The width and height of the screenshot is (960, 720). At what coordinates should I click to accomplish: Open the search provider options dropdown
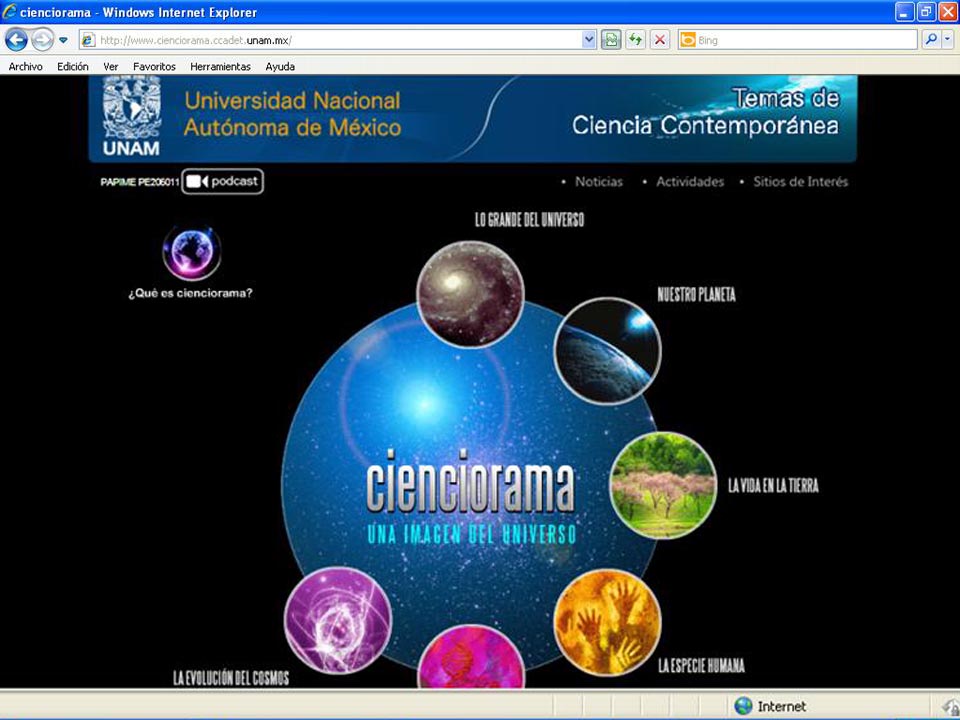(x=947, y=40)
